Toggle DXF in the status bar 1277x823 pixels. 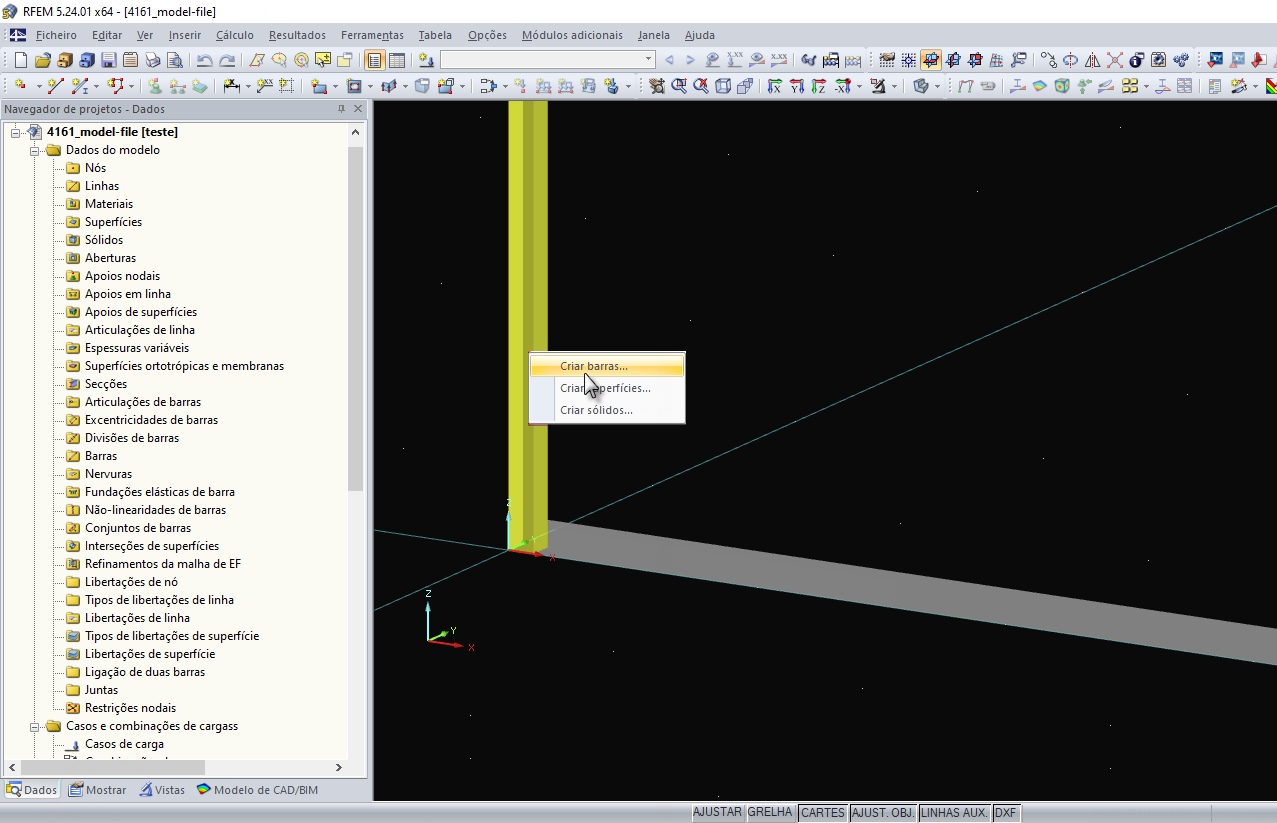click(1005, 813)
